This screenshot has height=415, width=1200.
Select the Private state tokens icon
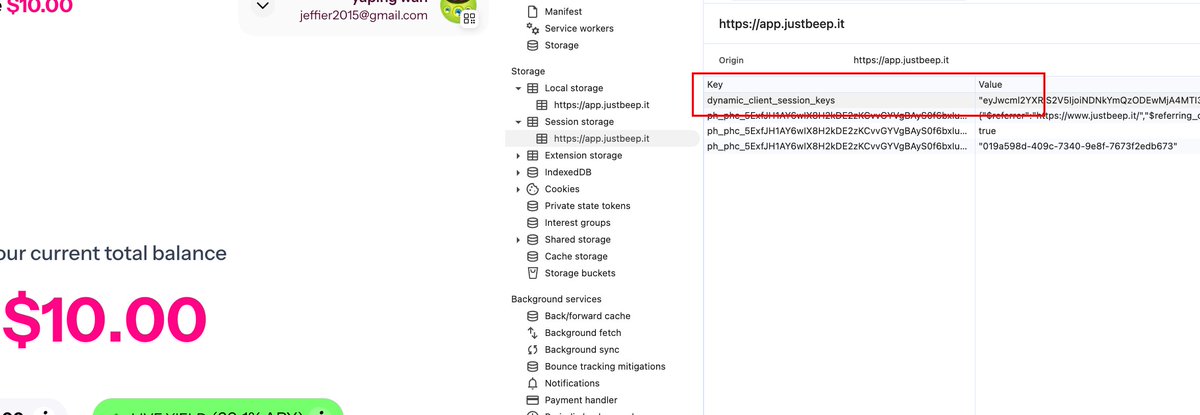pyautogui.click(x=533, y=206)
